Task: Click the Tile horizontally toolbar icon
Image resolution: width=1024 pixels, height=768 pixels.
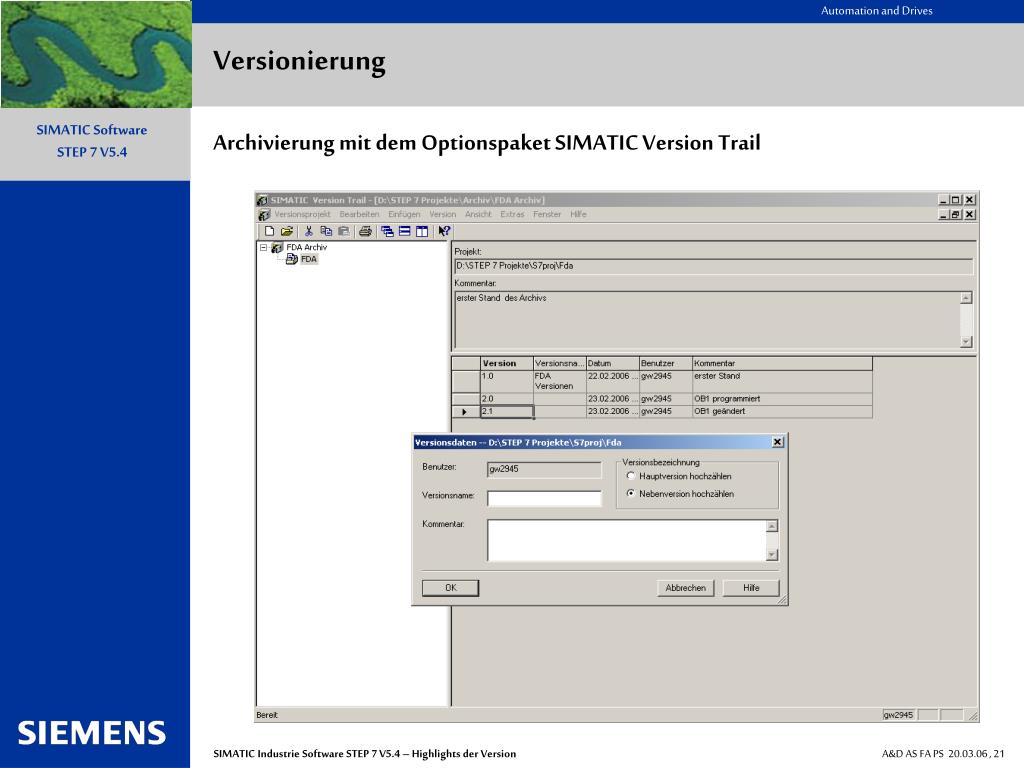Action: pos(405,231)
